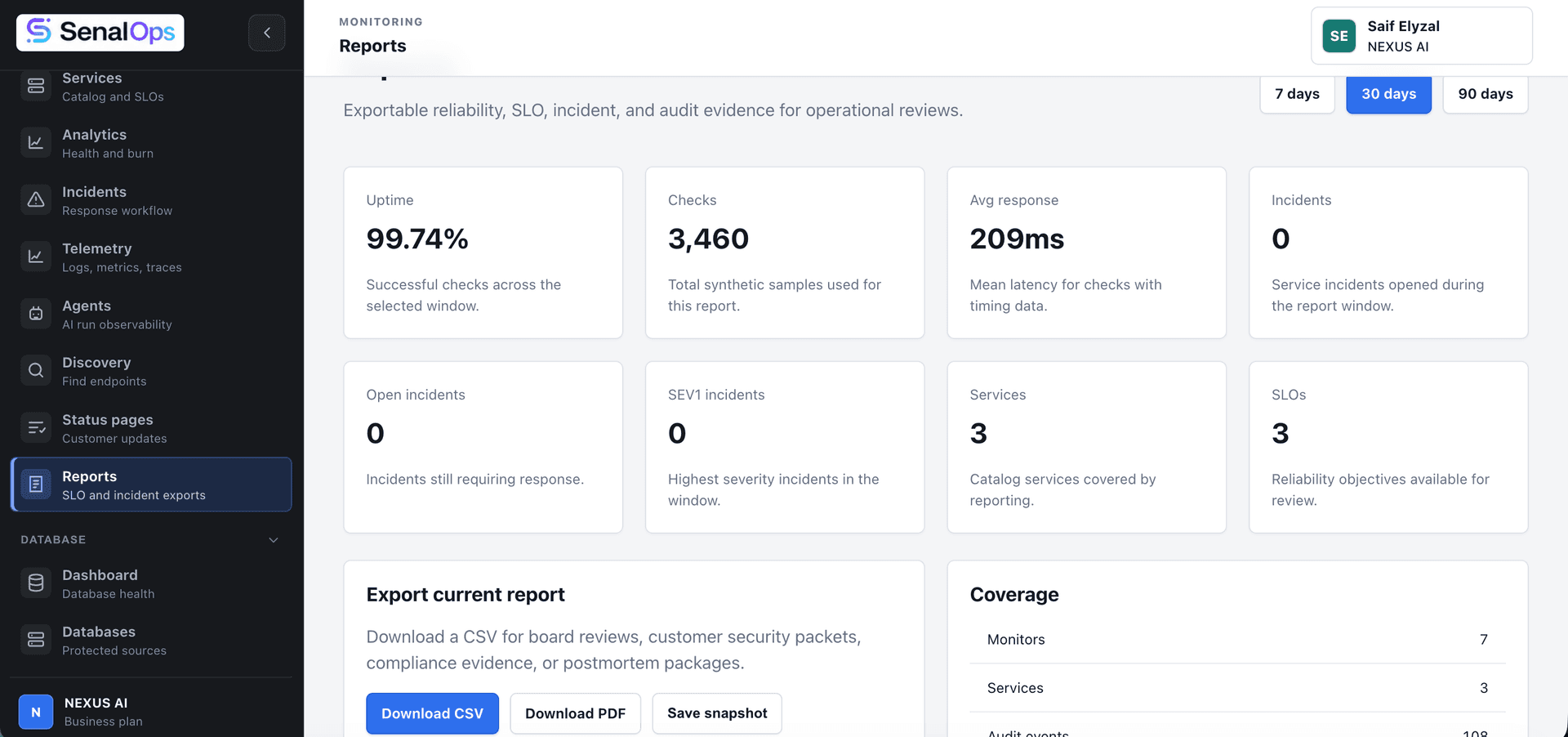Viewport: 1568px width, 737px height.
Task: Click the NEXUS AI workspace avatar
Action: [36, 712]
